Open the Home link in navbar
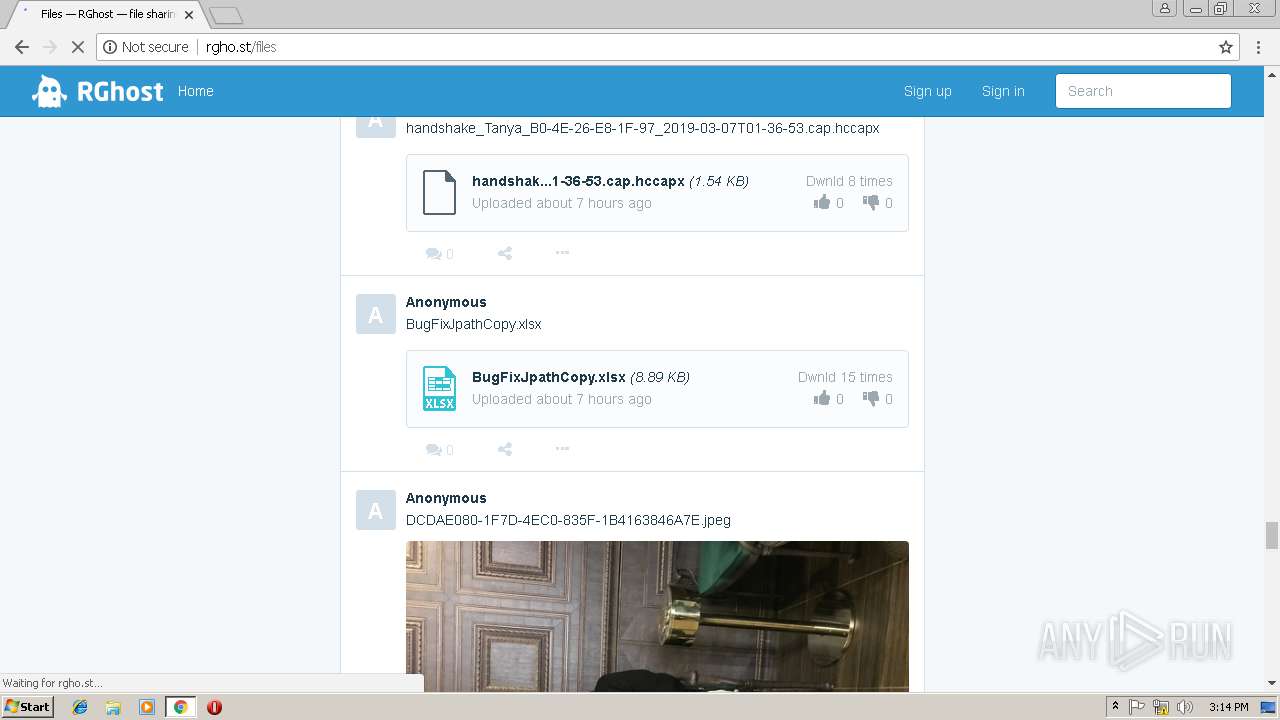This screenshot has width=1280, height=720. (196, 91)
